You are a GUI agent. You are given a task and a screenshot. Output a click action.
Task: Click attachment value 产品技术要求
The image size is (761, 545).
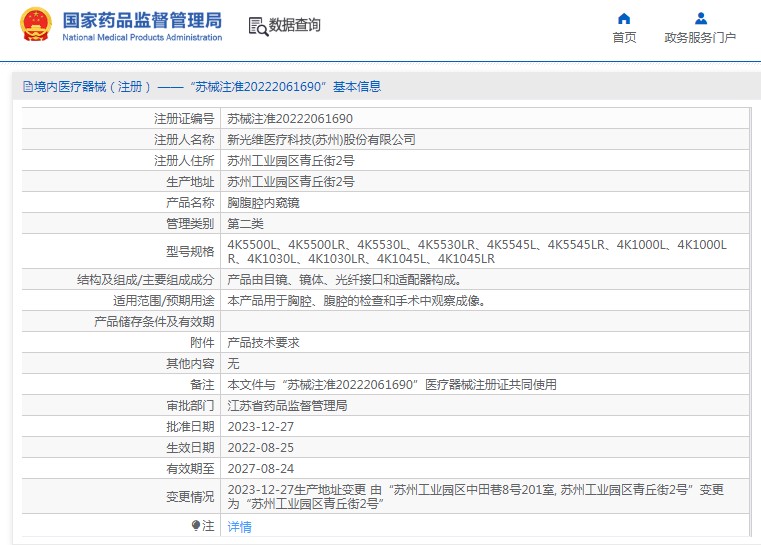[264, 343]
